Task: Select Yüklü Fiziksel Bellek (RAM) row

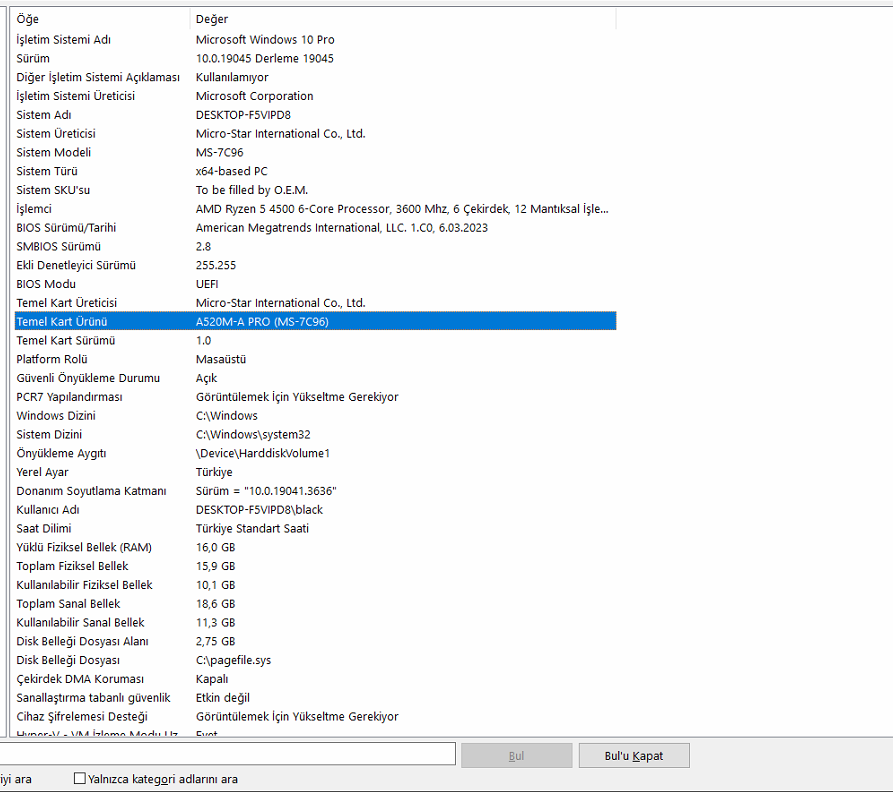Action: coord(316,547)
